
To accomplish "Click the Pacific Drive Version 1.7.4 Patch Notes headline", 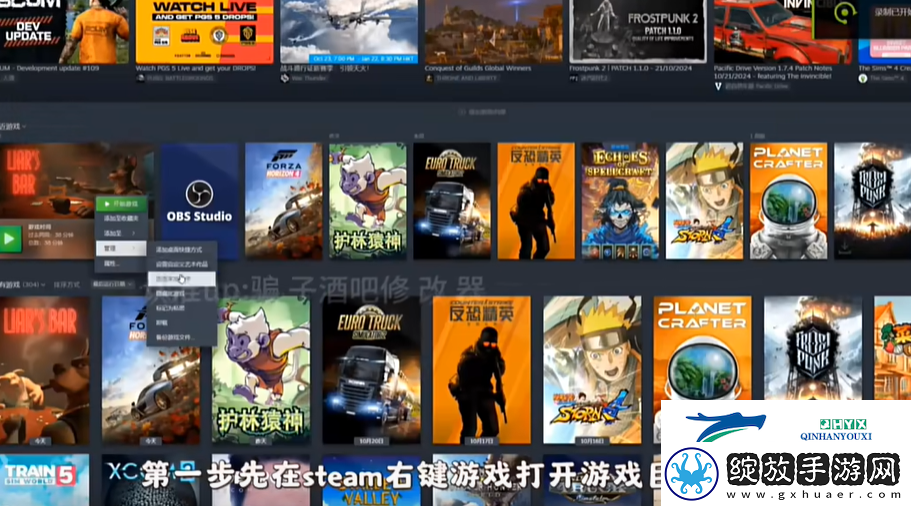I will (773, 71).
